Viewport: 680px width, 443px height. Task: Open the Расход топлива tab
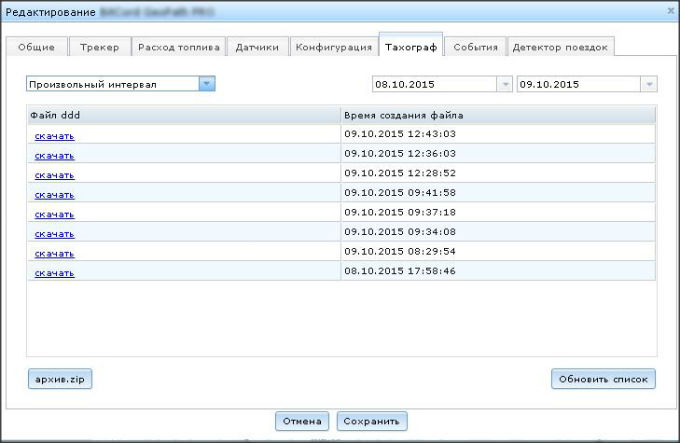click(x=178, y=47)
